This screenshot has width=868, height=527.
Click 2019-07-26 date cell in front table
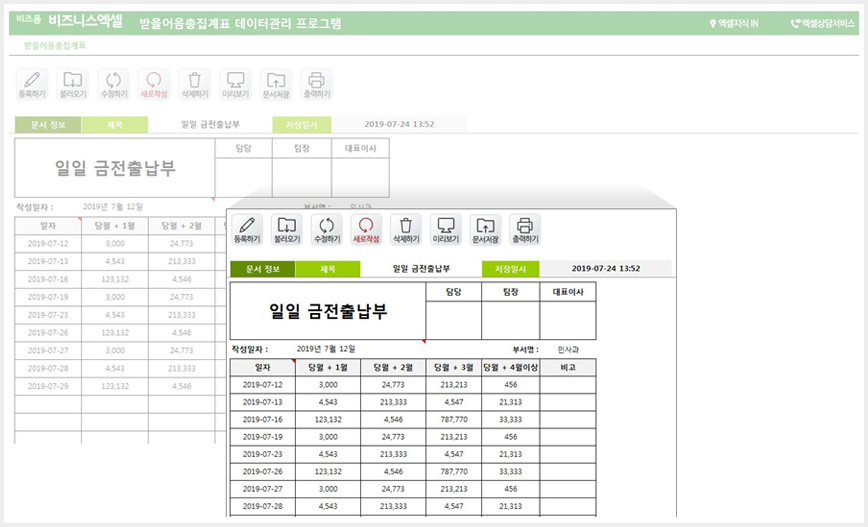262,472
